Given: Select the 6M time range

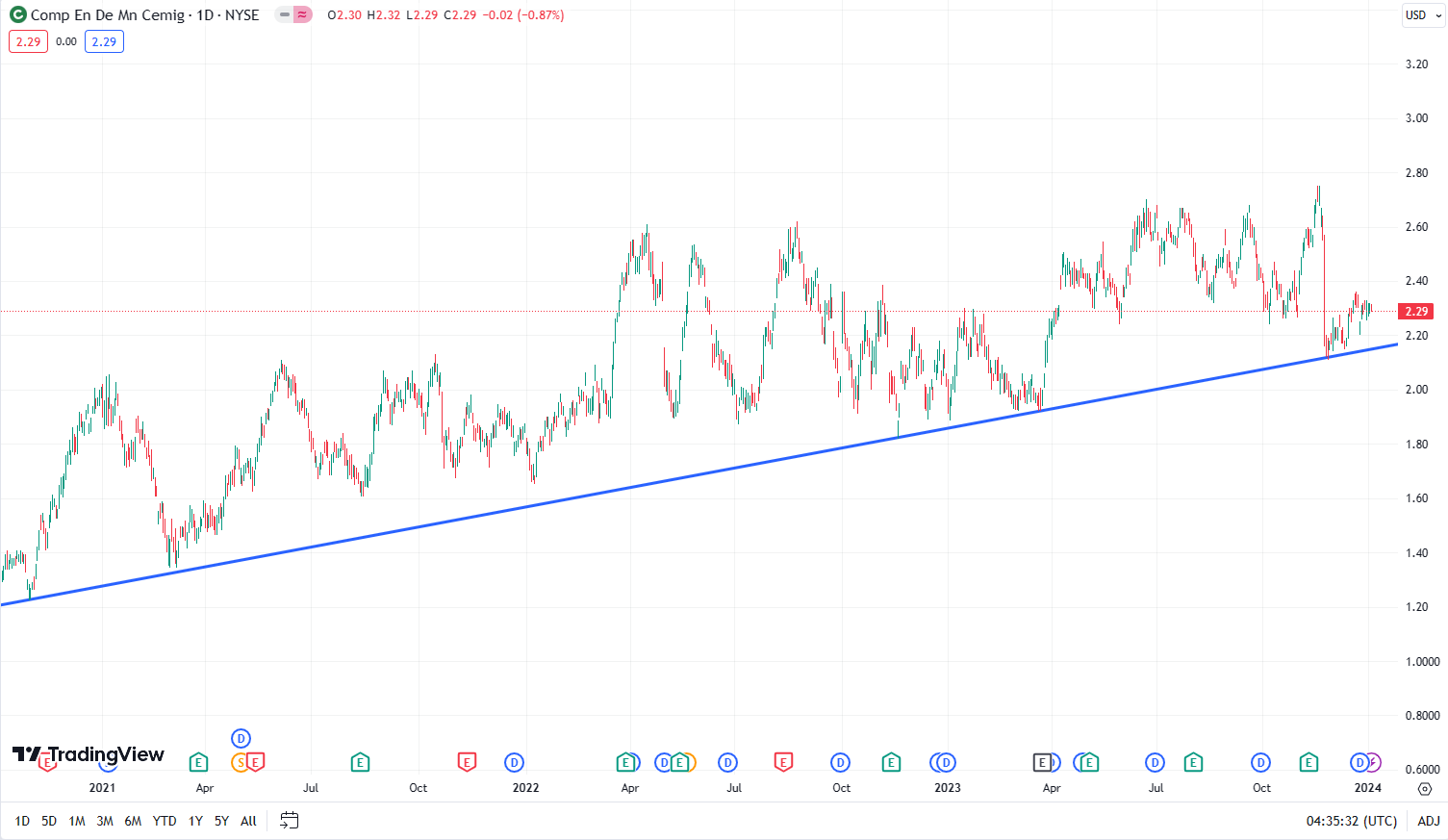Looking at the screenshot, I should (x=133, y=821).
